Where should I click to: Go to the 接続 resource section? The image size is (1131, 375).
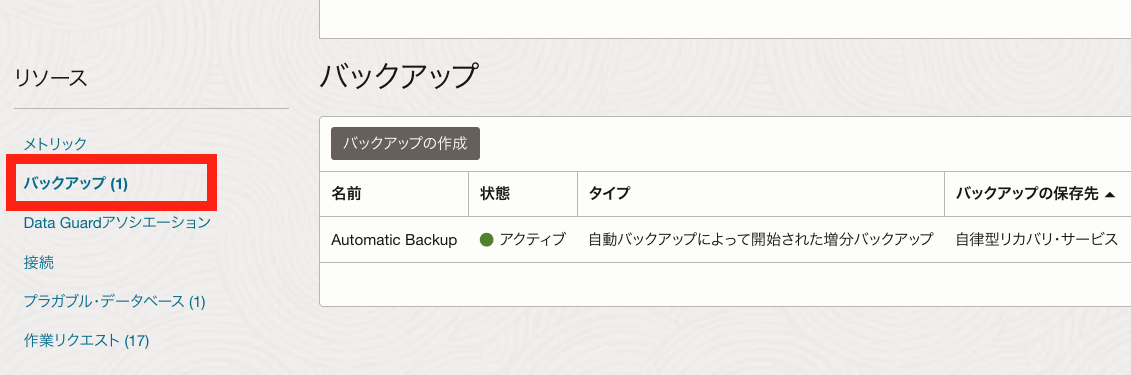(x=38, y=262)
